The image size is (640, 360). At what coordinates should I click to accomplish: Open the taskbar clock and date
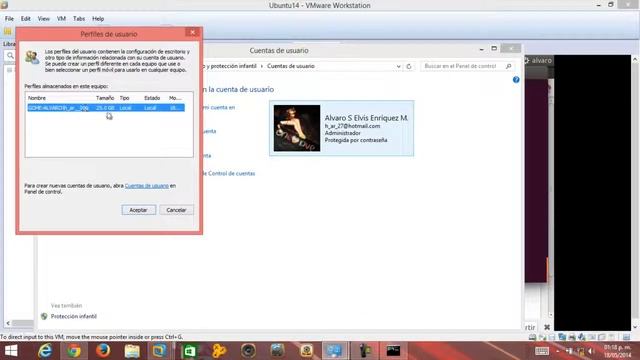618,351
